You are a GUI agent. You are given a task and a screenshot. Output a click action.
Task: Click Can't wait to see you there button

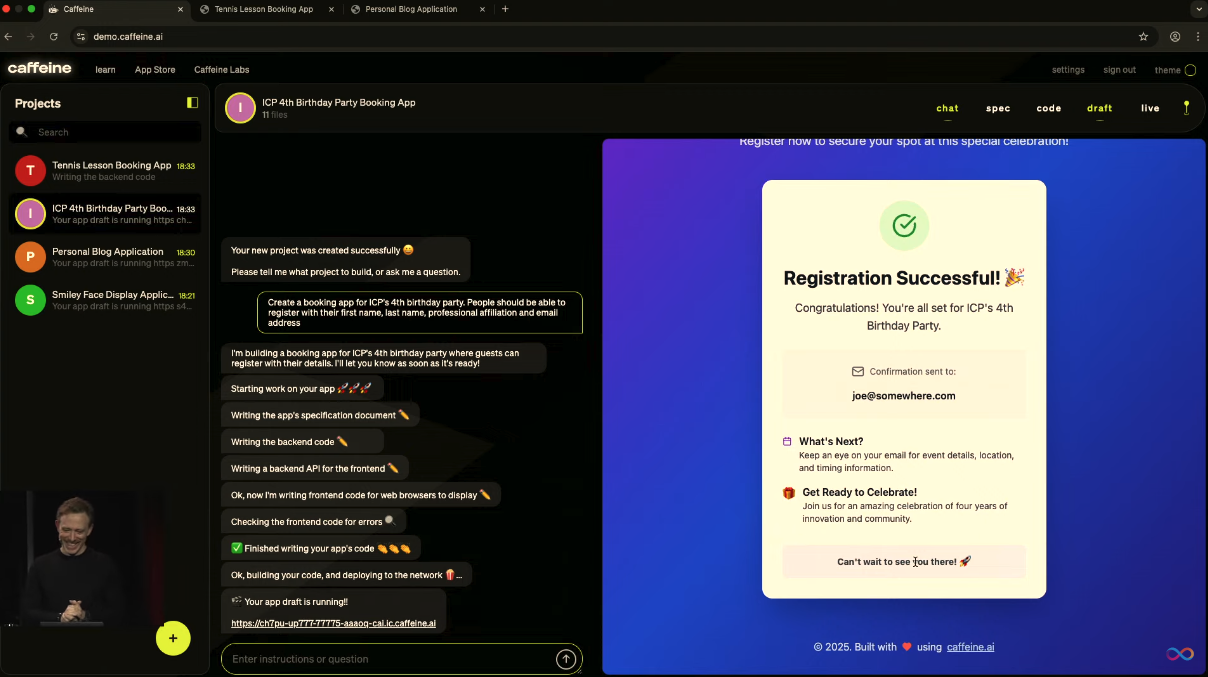point(904,562)
